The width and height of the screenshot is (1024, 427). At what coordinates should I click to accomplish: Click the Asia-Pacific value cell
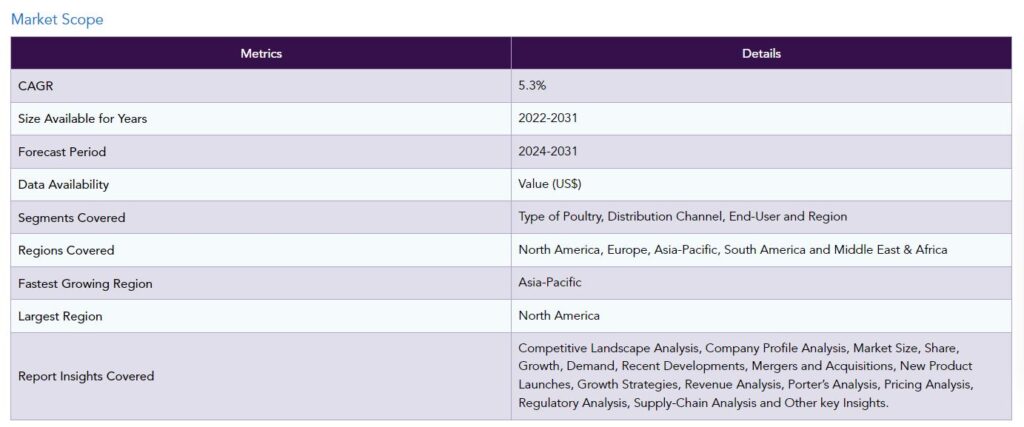point(761,283)
